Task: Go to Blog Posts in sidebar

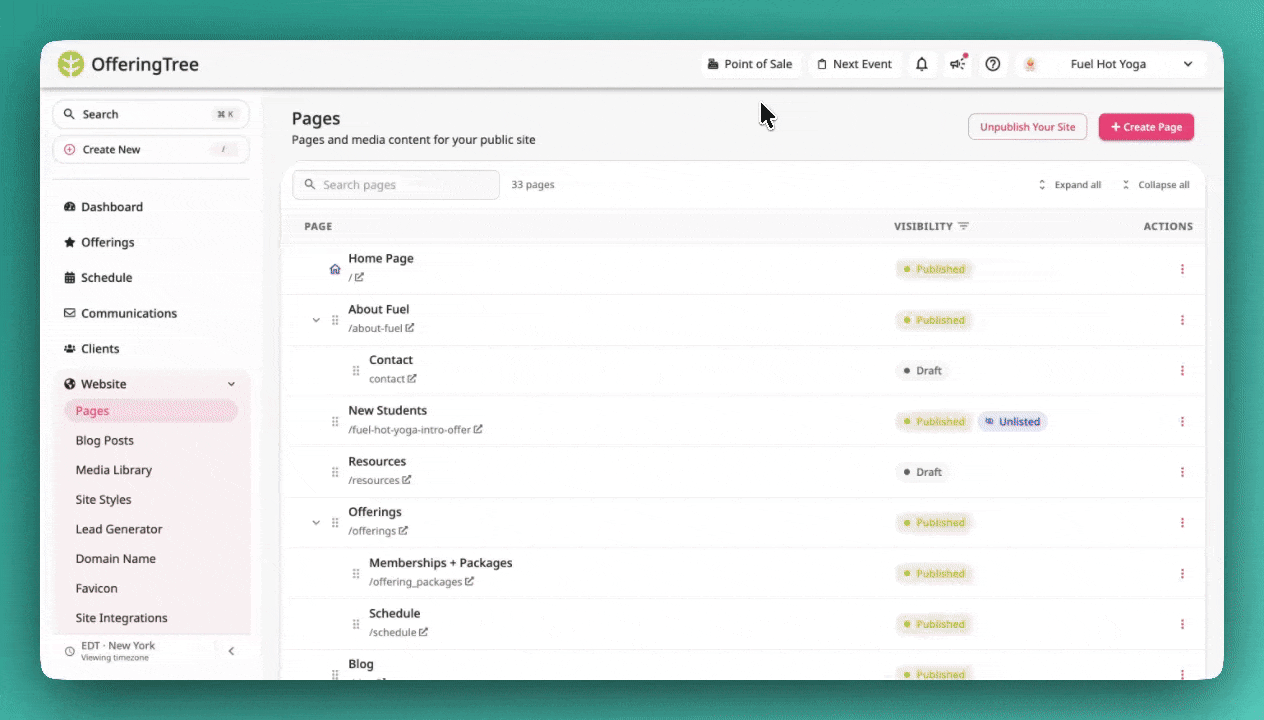Action: pyautogui.click(x=105, y=441)
